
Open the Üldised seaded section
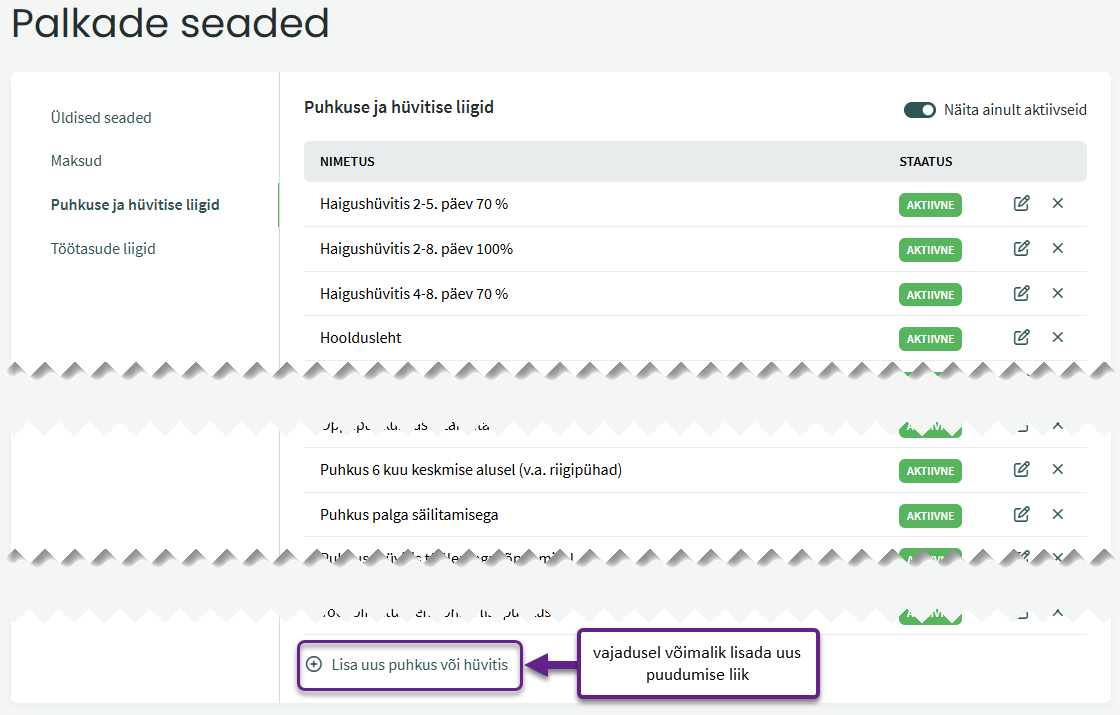101,118
